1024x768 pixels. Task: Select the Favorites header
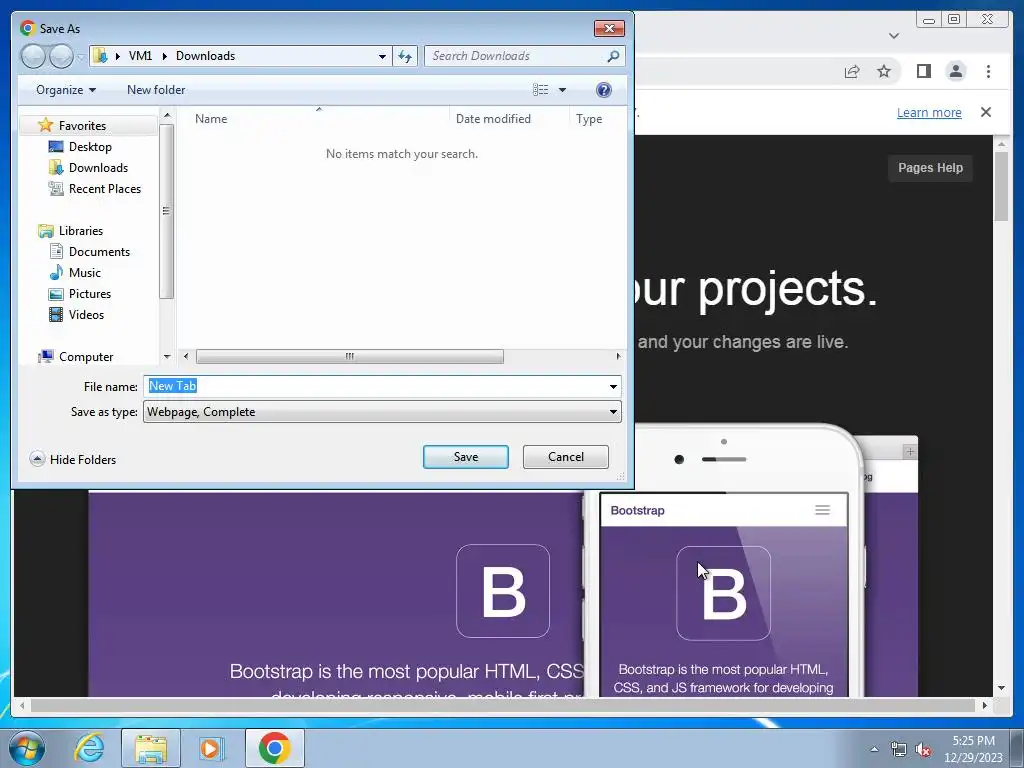[x=82, y=125]
